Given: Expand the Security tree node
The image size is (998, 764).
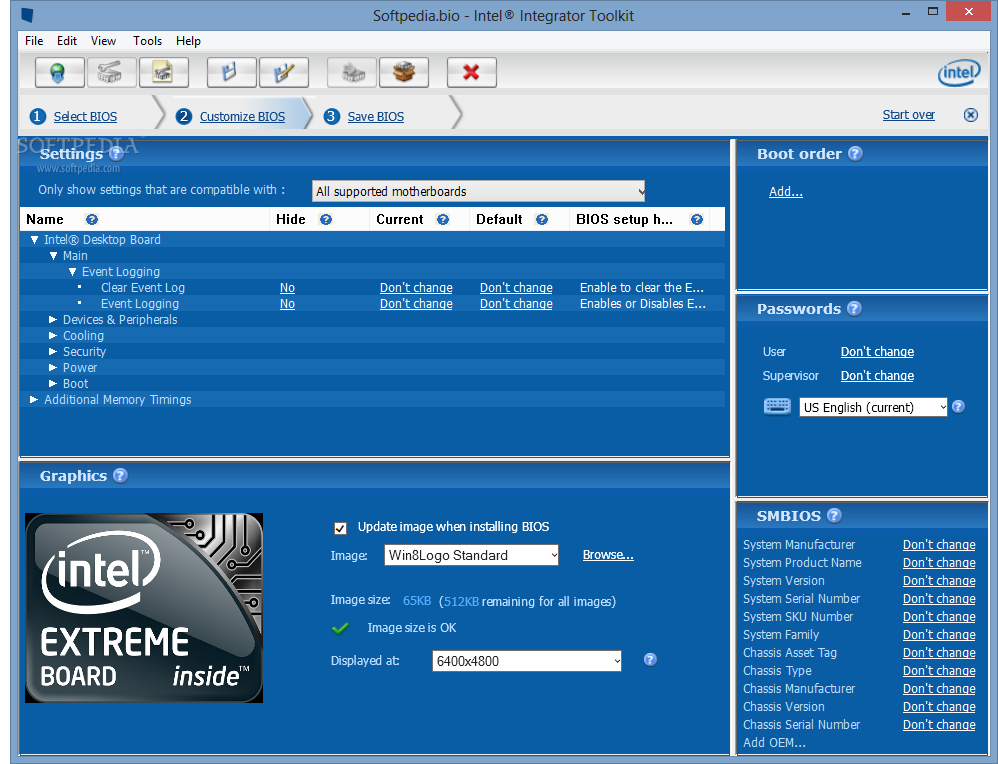Looking at the screenshot, I should [53, 351].
